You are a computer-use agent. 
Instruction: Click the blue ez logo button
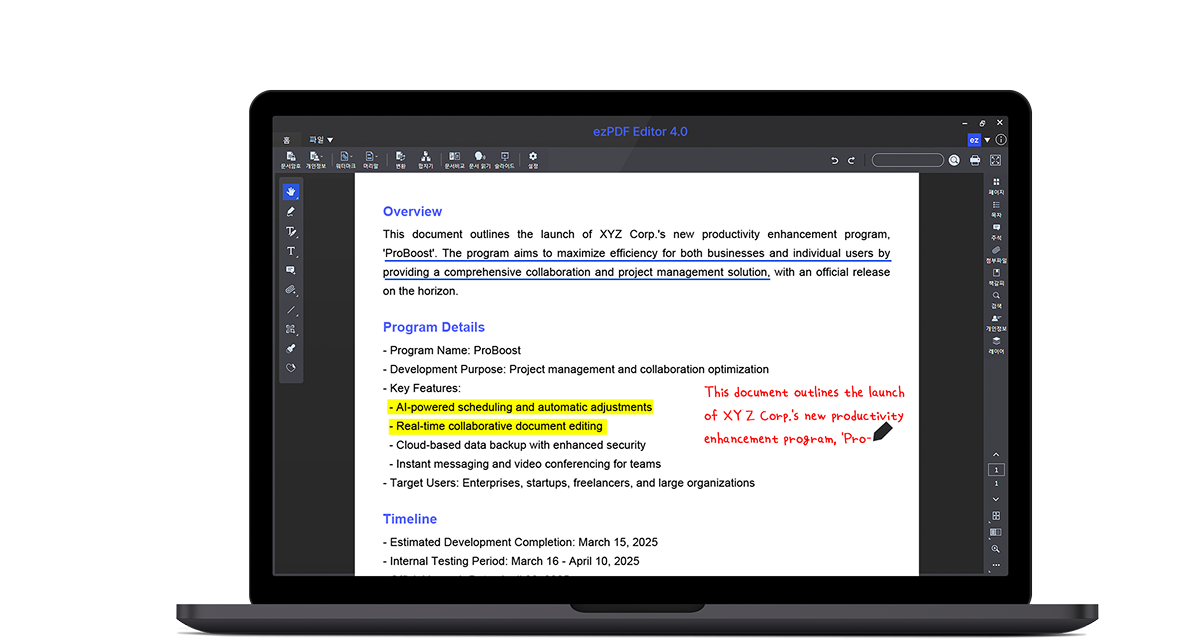click(x=974, y=140)
